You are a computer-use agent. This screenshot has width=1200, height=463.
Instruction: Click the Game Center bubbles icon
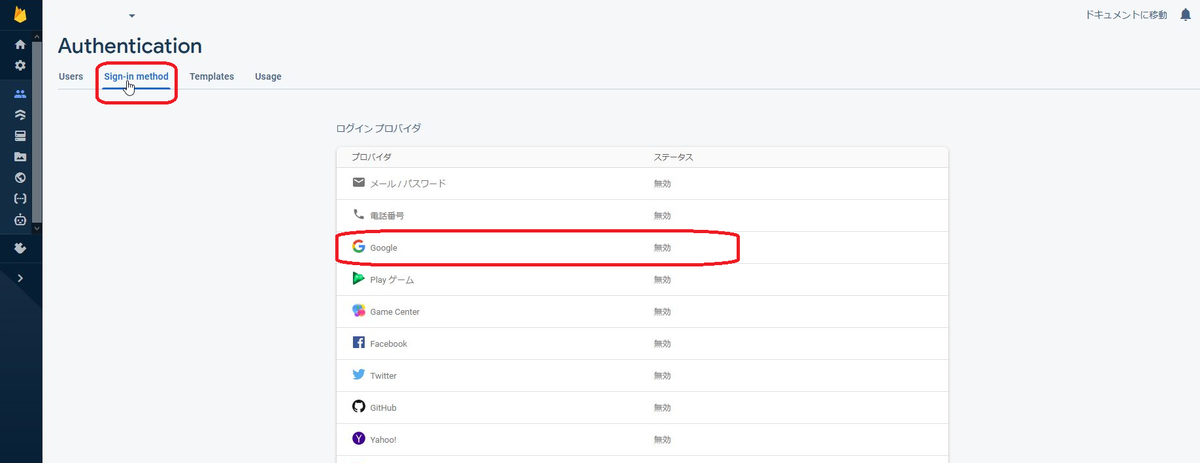point(359,311)
